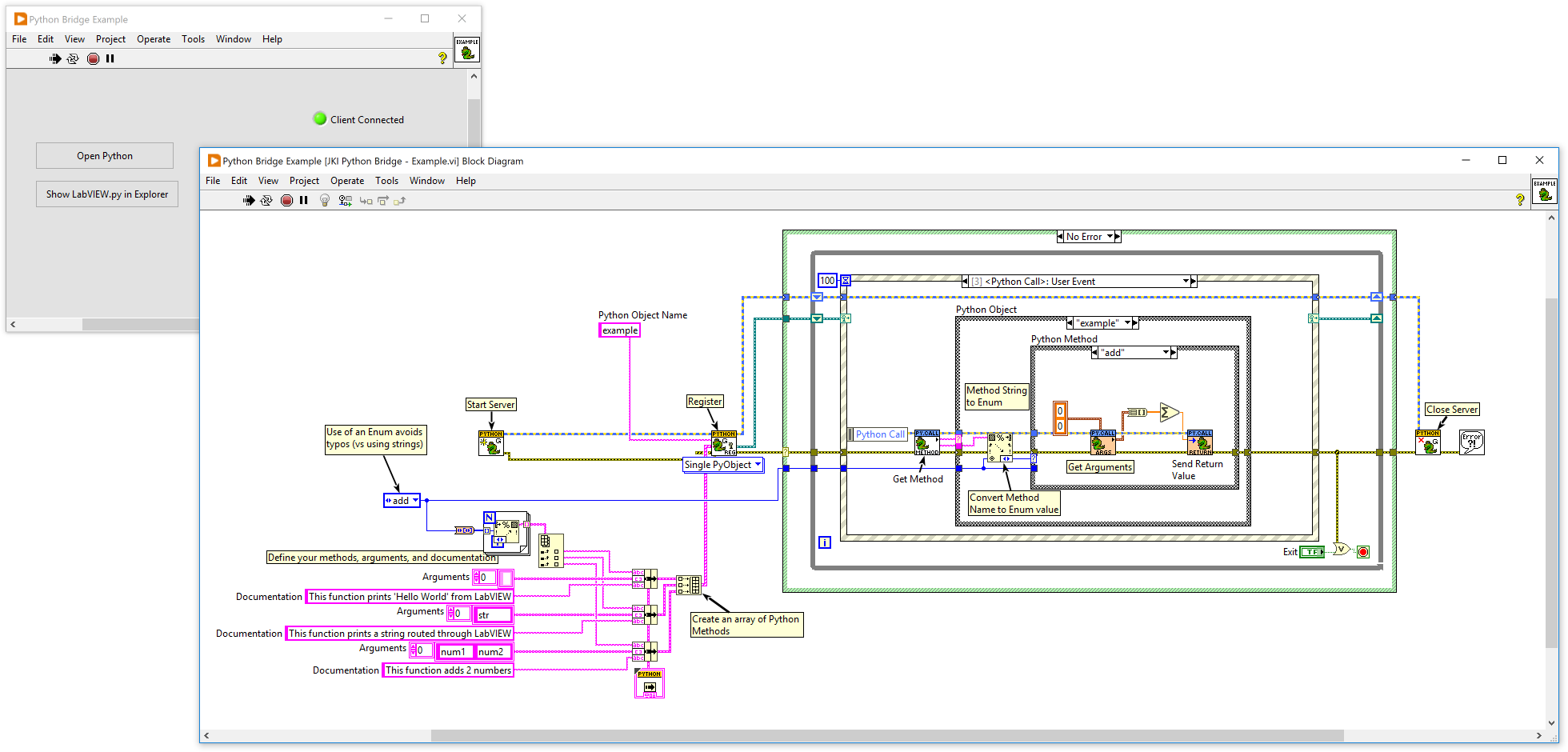
Task: Click the Pause execution icon
Action: coord(303,200)
